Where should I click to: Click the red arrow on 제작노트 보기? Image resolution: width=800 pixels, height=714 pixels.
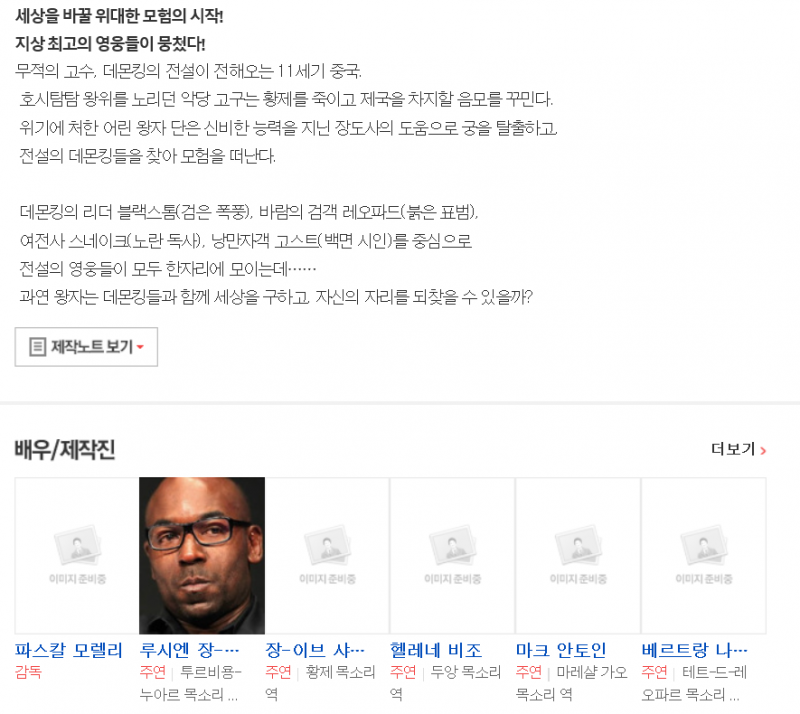140,348
